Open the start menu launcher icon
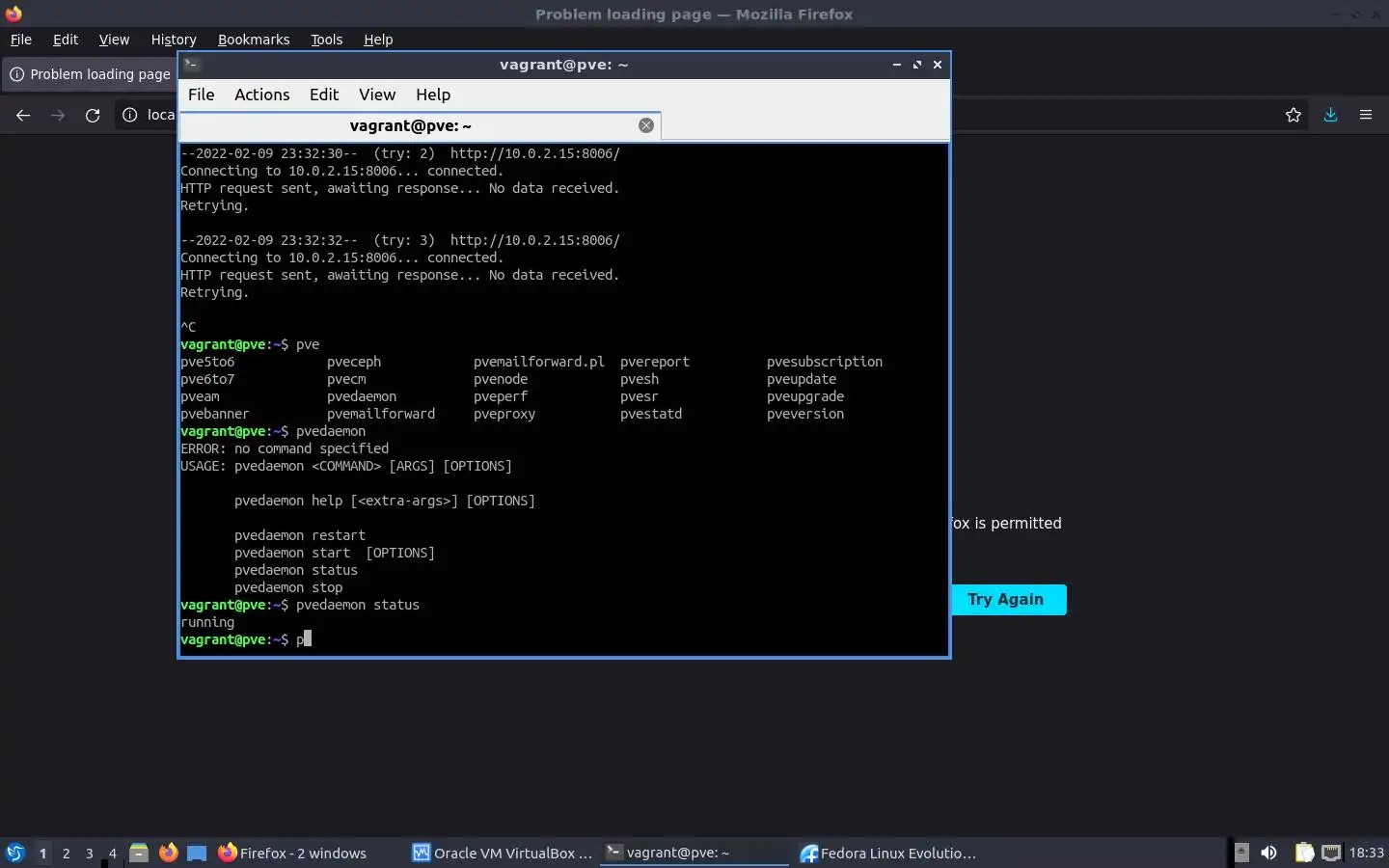Viewport: 1389px width, 868px height. [14, 853]
